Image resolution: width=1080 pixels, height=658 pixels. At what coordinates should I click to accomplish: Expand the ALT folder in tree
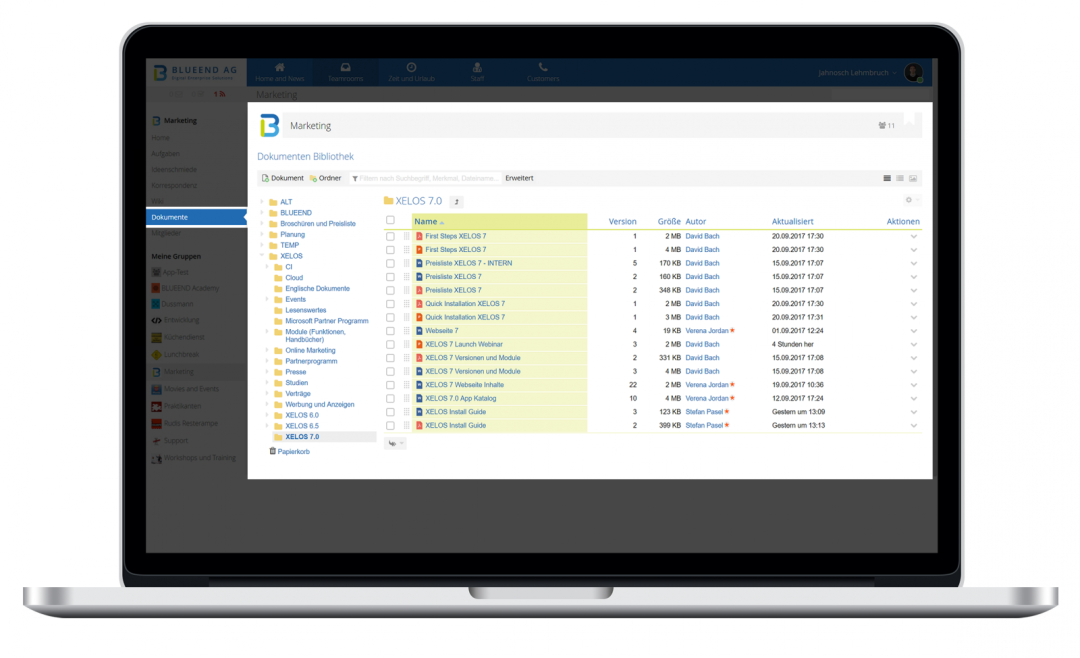(x=262, y=202)
